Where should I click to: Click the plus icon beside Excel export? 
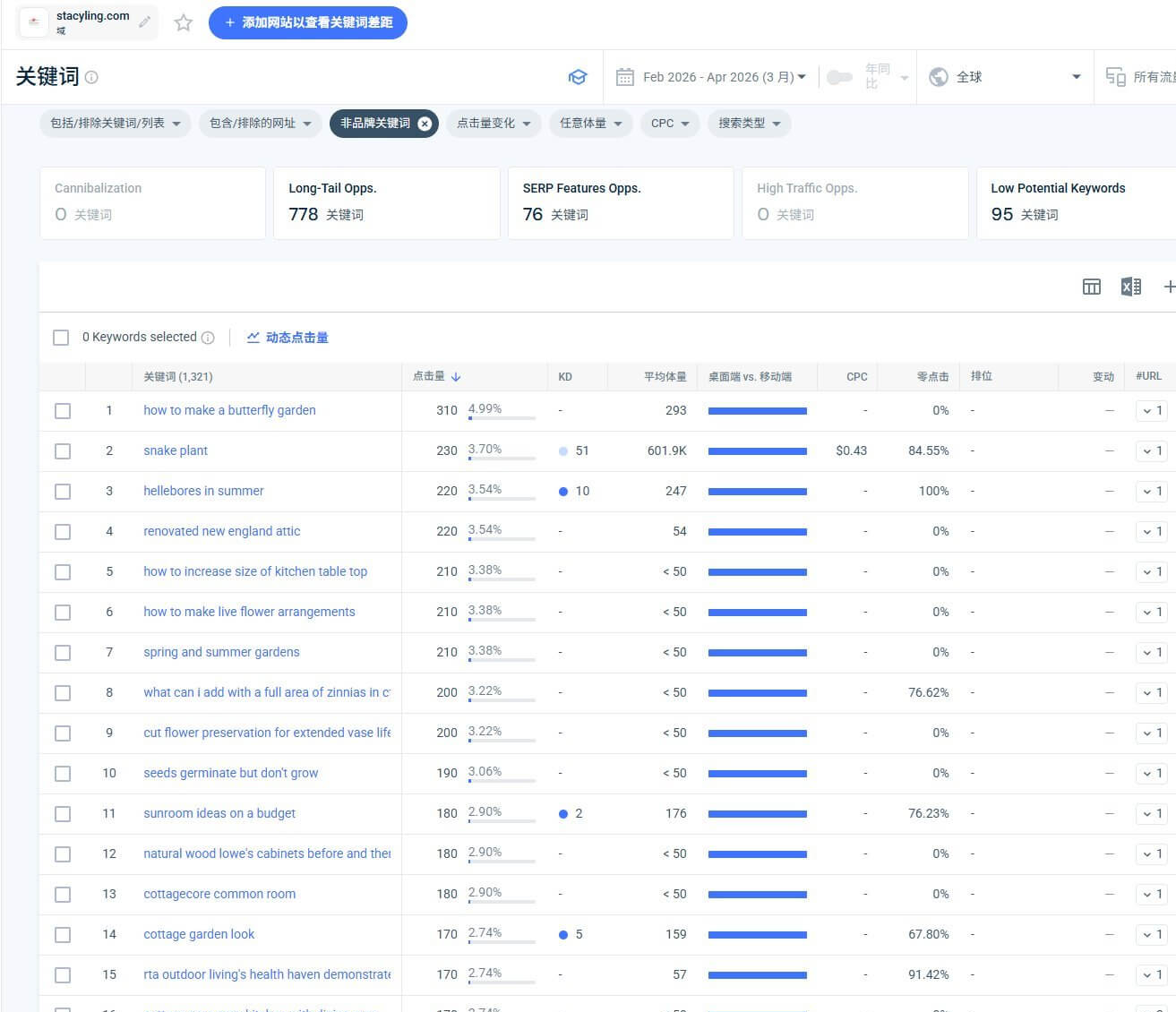click(x=1169, y=287)
